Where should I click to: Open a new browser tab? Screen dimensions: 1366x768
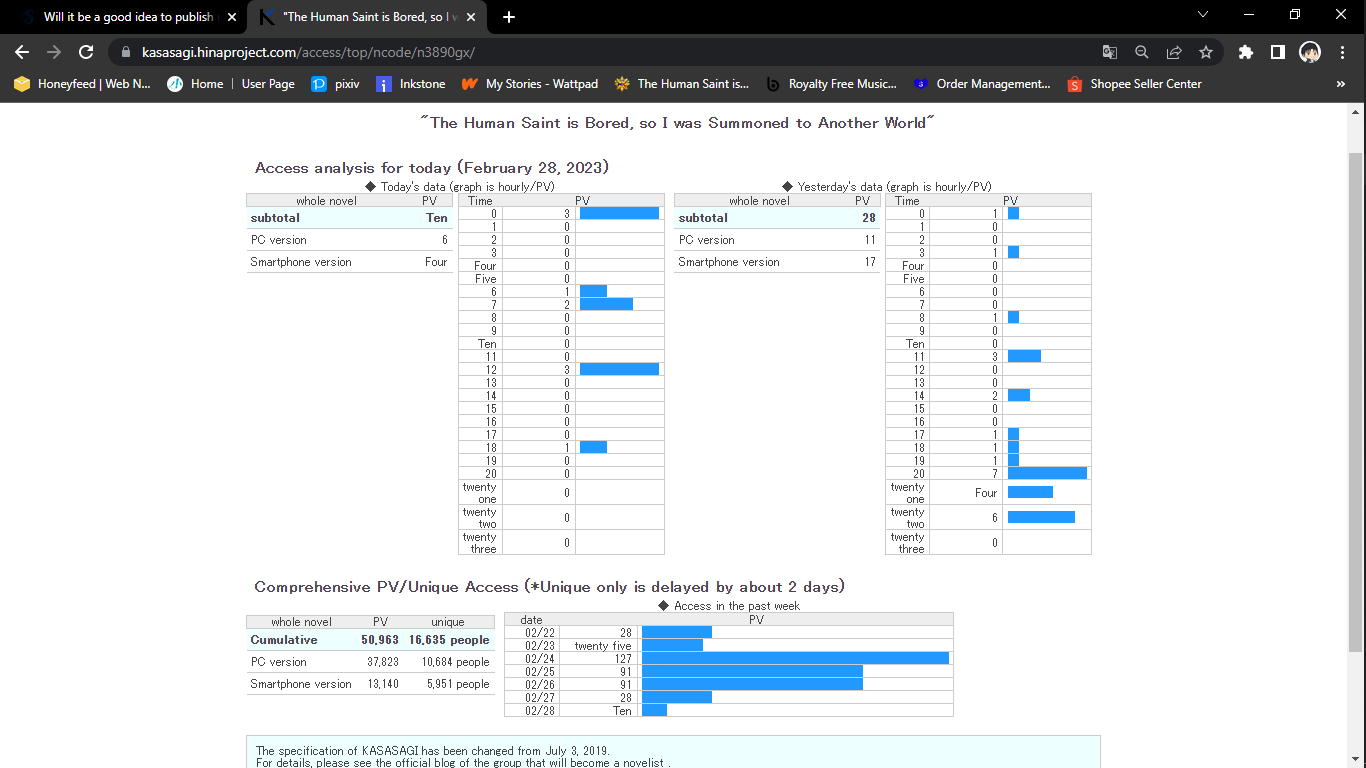click(x=509, y=17)
